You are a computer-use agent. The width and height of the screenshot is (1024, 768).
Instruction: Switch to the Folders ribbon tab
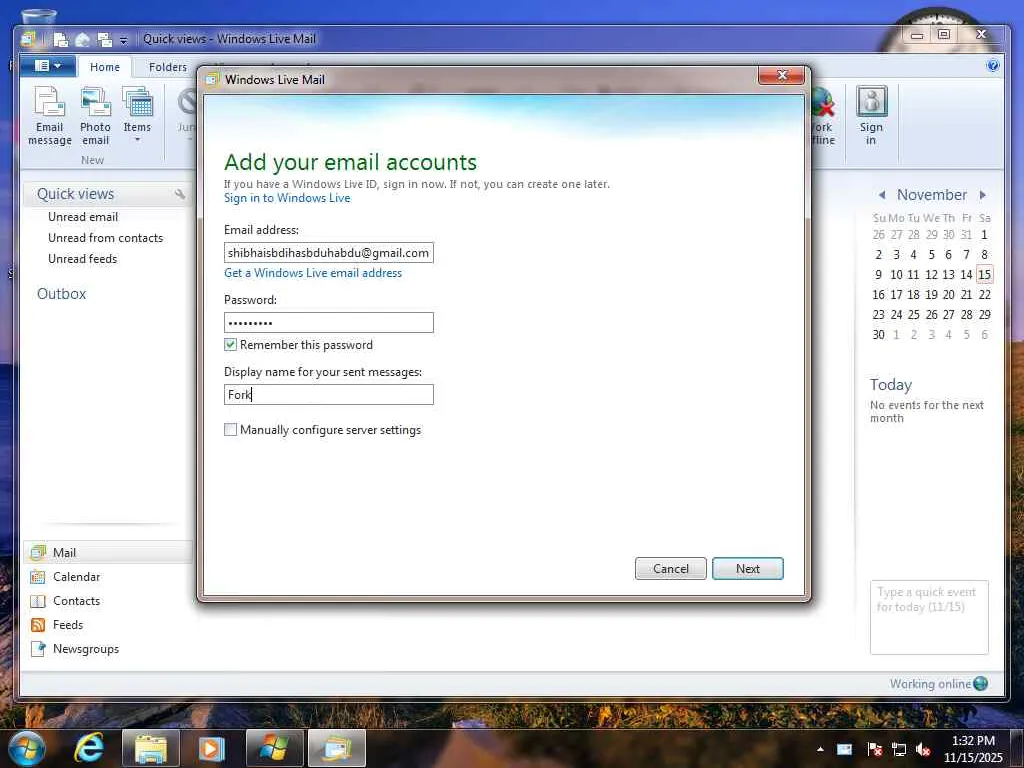pos(168,67)
